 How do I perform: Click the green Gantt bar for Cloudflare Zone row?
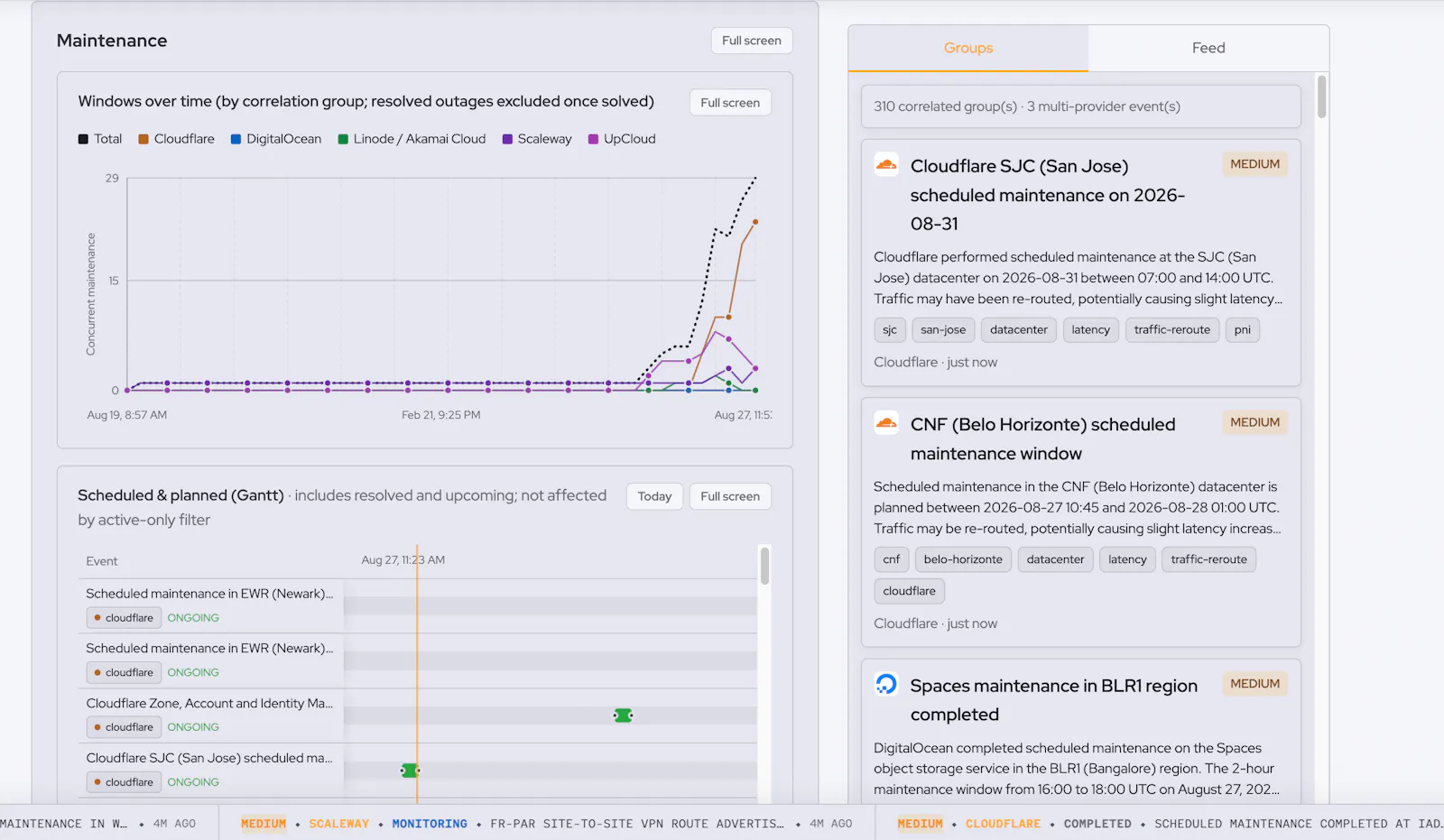point(623,715)
